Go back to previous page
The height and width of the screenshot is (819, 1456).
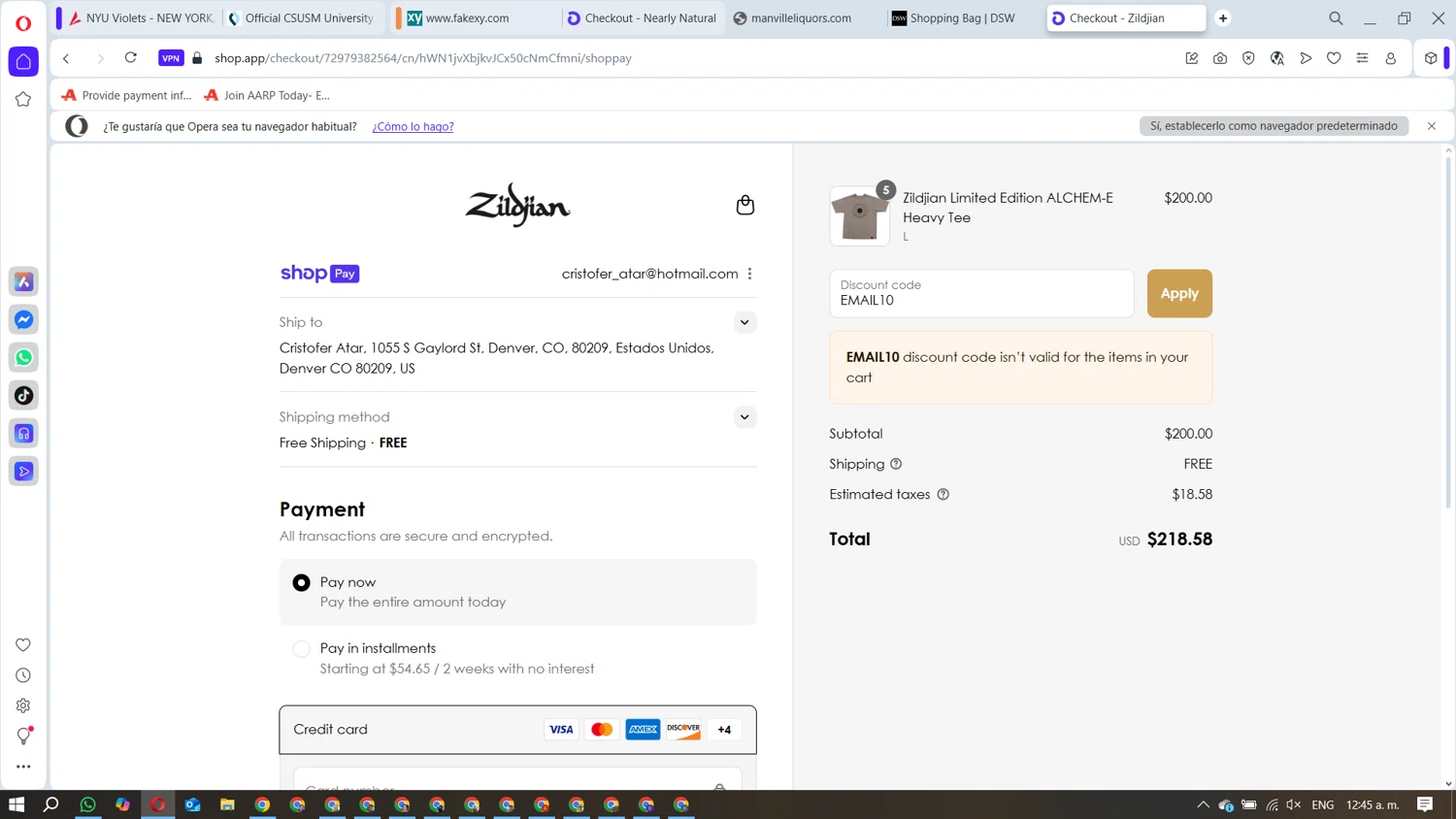[66, 58]
